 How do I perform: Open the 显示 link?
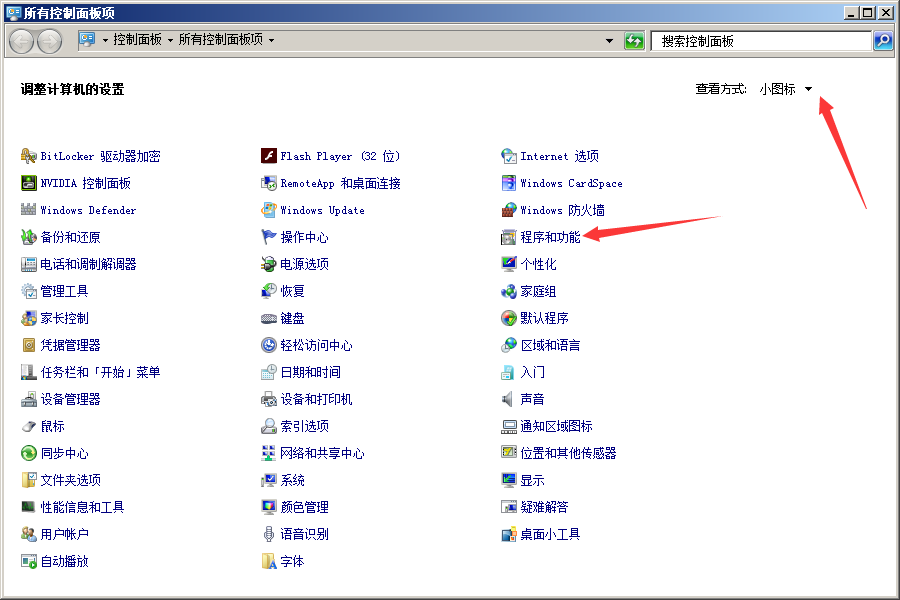pyautogui.click(x=532, y=480)
